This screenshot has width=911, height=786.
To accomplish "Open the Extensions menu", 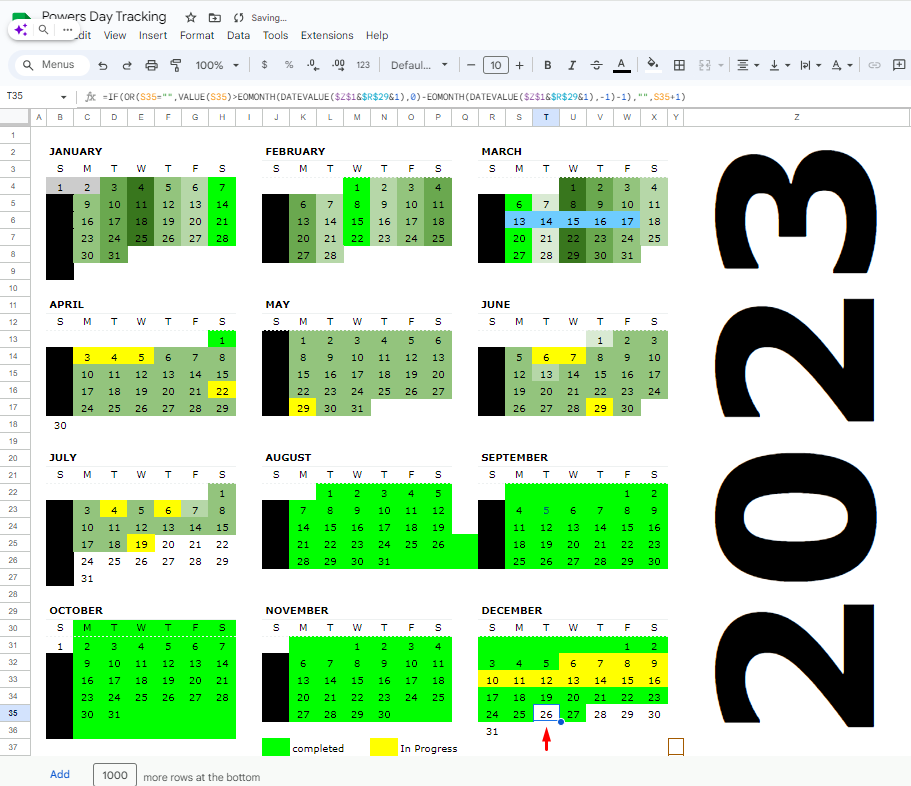I will coord(327,35).
